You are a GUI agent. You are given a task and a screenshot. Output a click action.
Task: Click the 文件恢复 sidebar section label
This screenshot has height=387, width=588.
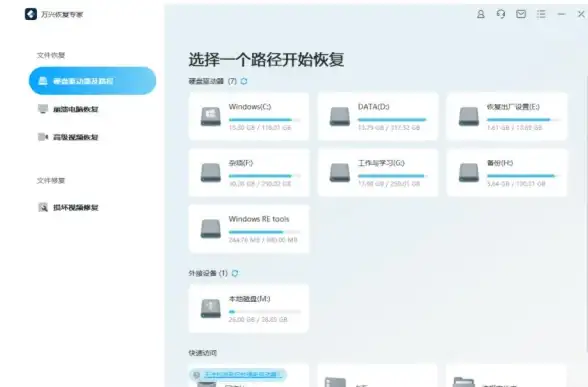click(x=51, y=55)
